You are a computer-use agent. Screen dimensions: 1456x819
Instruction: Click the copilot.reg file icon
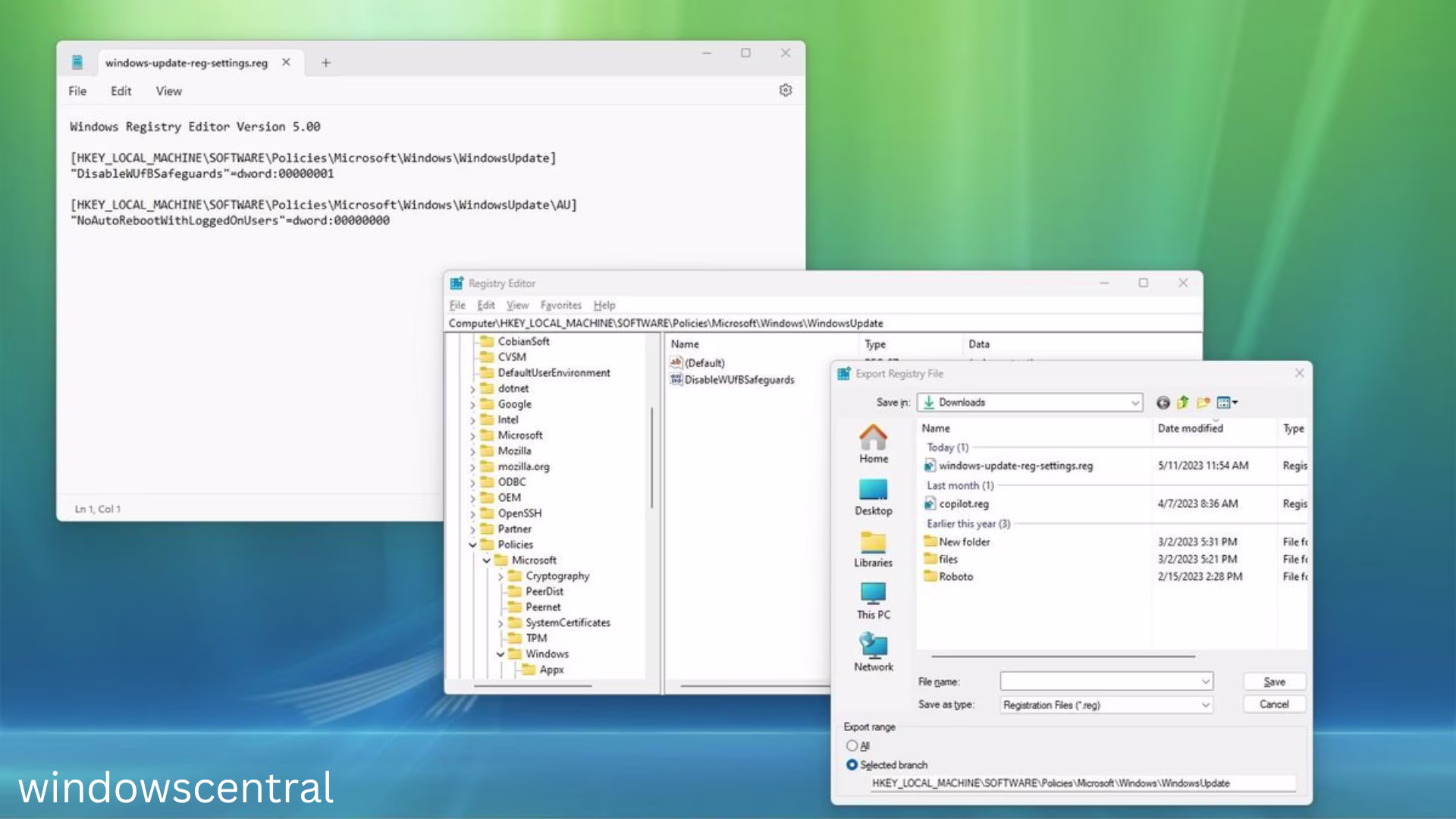[x=930, y=504]
